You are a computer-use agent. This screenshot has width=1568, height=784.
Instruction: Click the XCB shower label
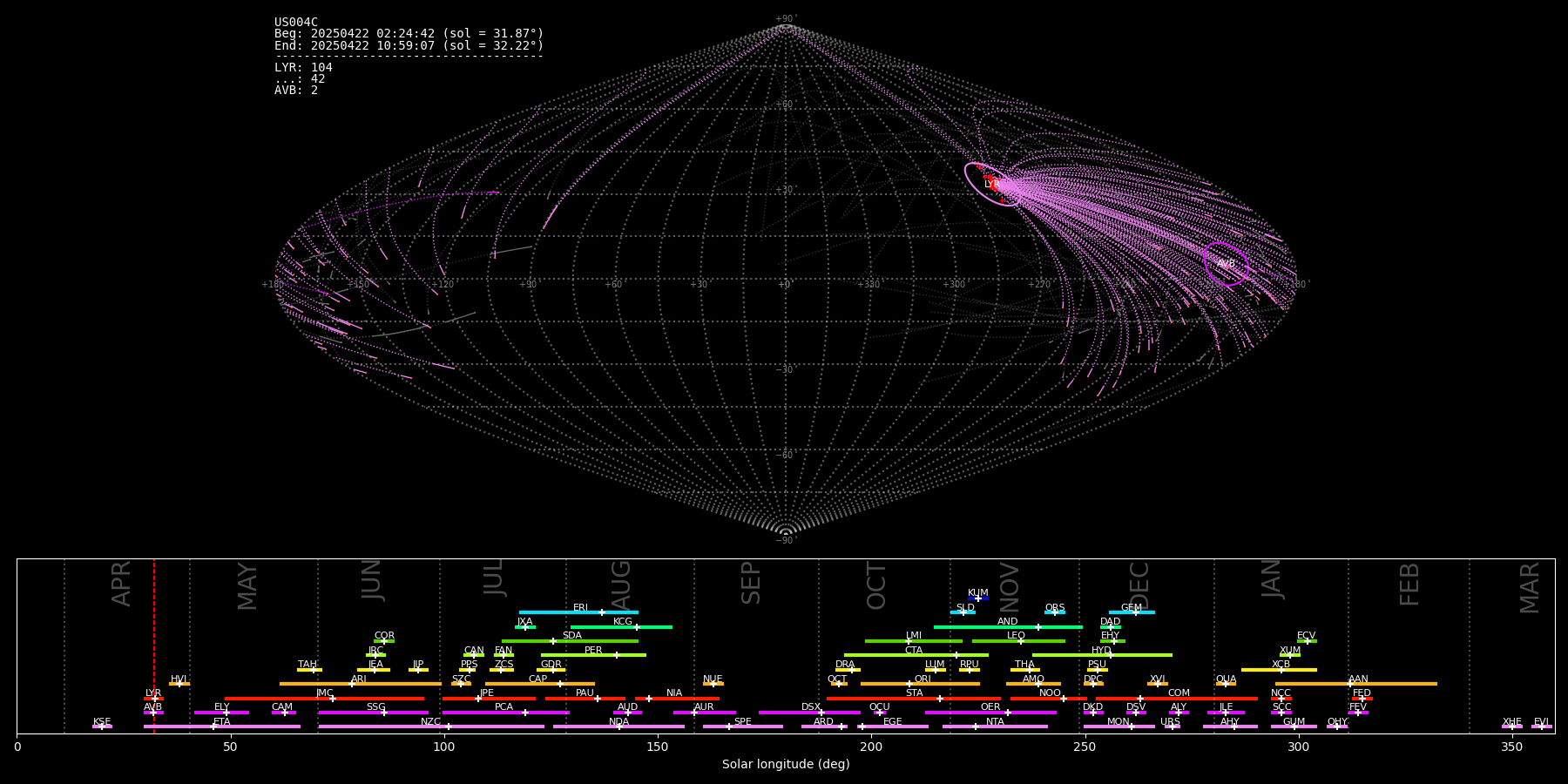pyautogui.click(x=1281, y=665)
